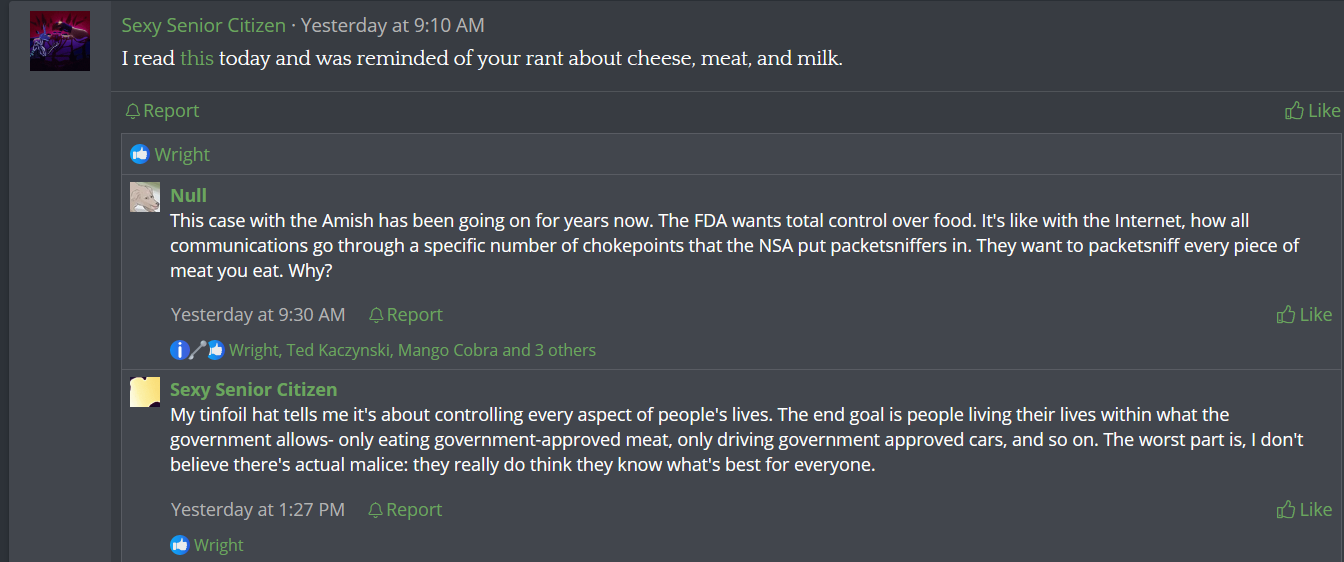Click the large avatar image of the post author
1344x562 pixels.
(x=60, y=41)
